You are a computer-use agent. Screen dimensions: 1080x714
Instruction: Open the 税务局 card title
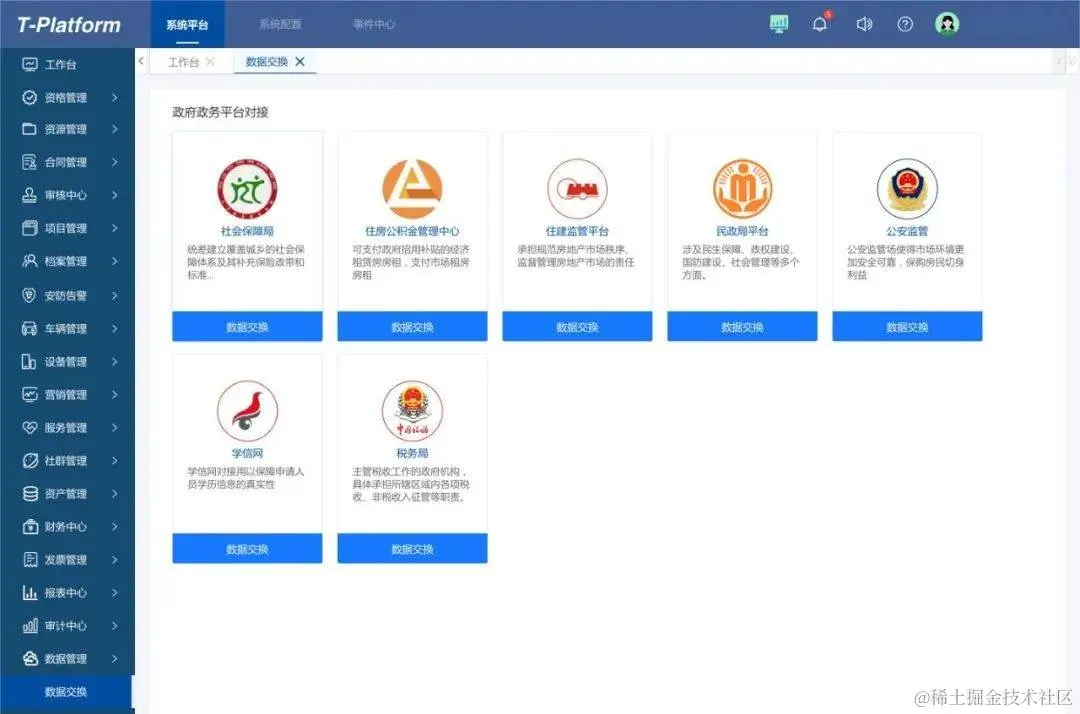coord(412,453)
